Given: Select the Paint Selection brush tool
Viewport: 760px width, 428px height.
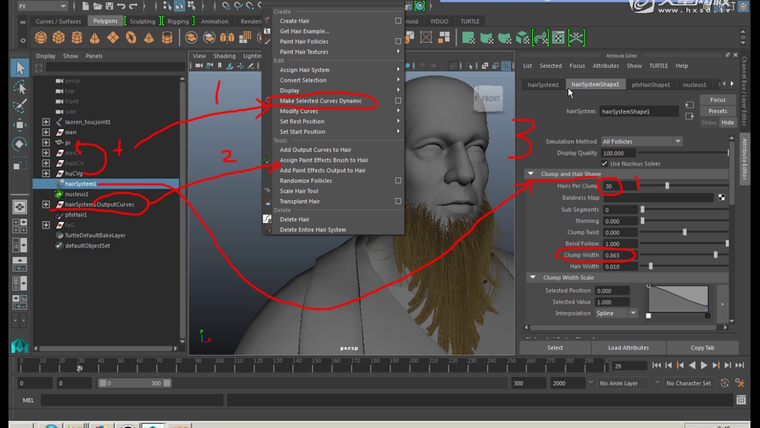Looking at the screenshot, I should 19,104.
